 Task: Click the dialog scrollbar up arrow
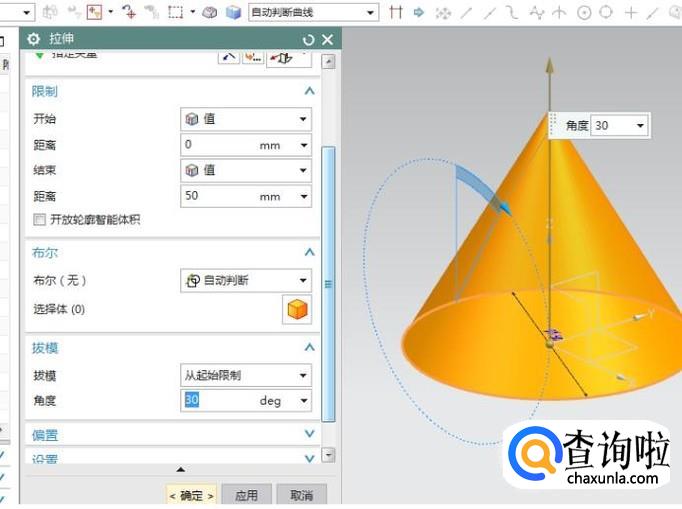pyautogui.click(x=328, y=62)
